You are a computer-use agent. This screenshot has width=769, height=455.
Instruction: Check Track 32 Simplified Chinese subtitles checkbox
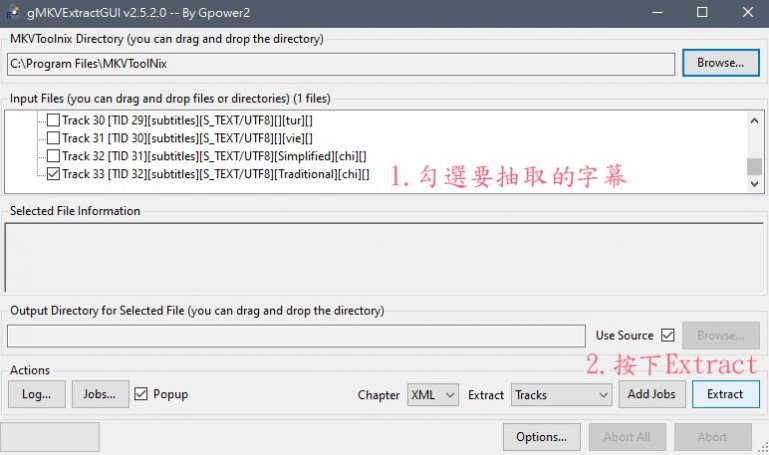pos(53,156)
